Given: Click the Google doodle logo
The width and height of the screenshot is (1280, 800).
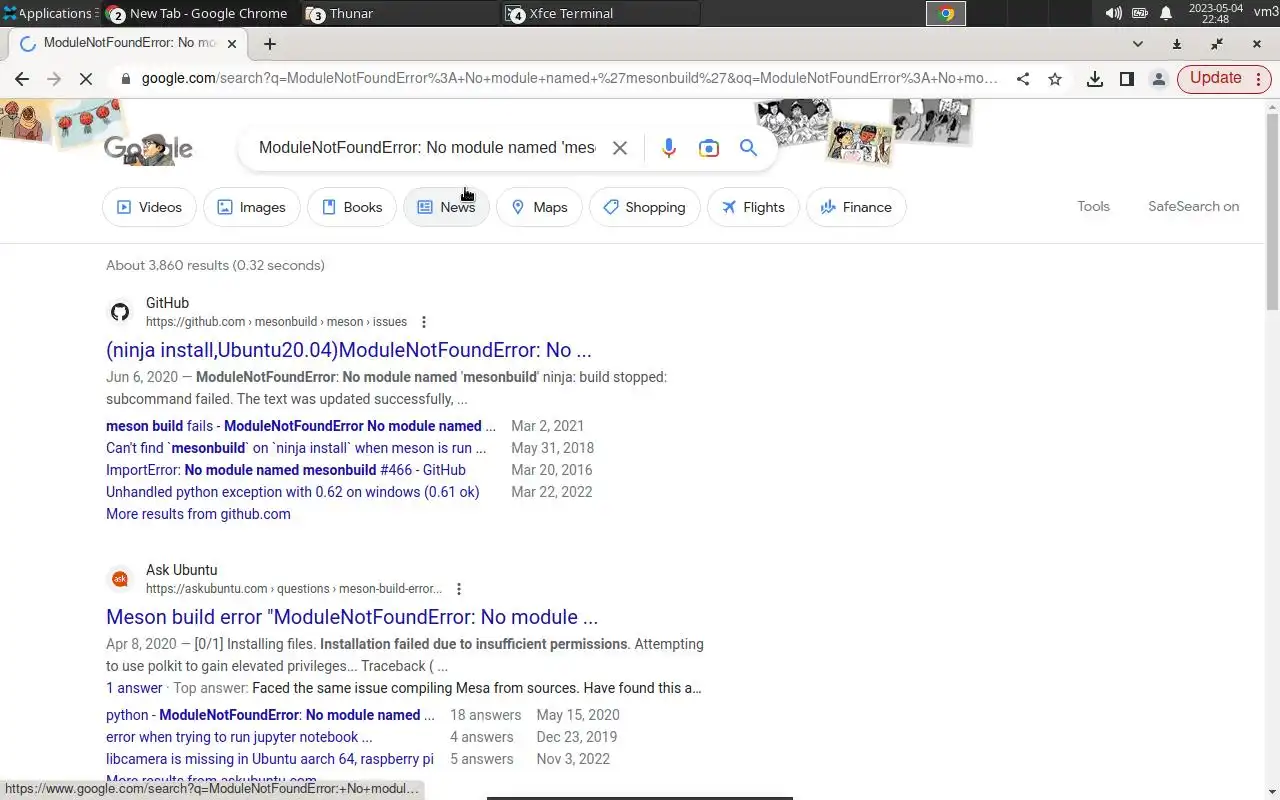Looking at the screenshot, I should pos(148,149).
